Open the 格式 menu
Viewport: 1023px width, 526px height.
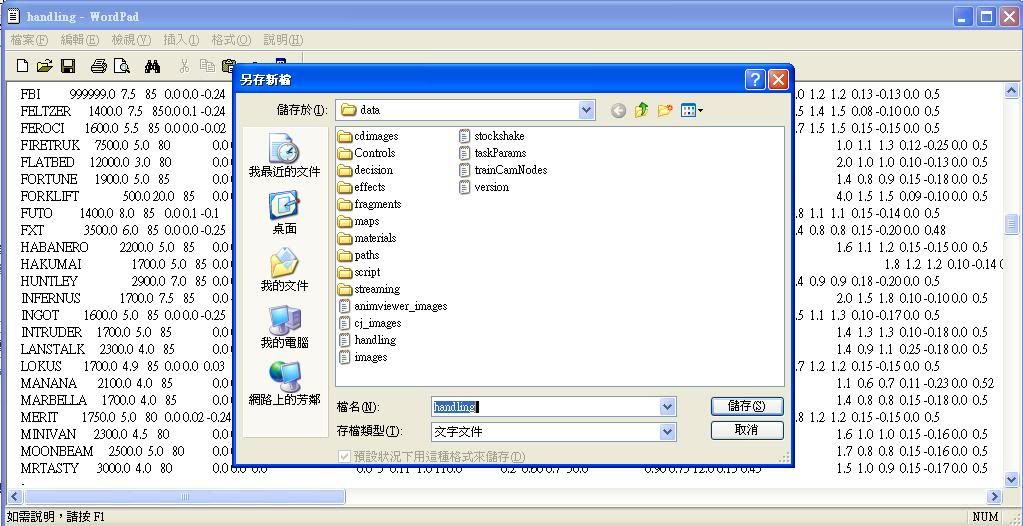[x=230, y=40]
